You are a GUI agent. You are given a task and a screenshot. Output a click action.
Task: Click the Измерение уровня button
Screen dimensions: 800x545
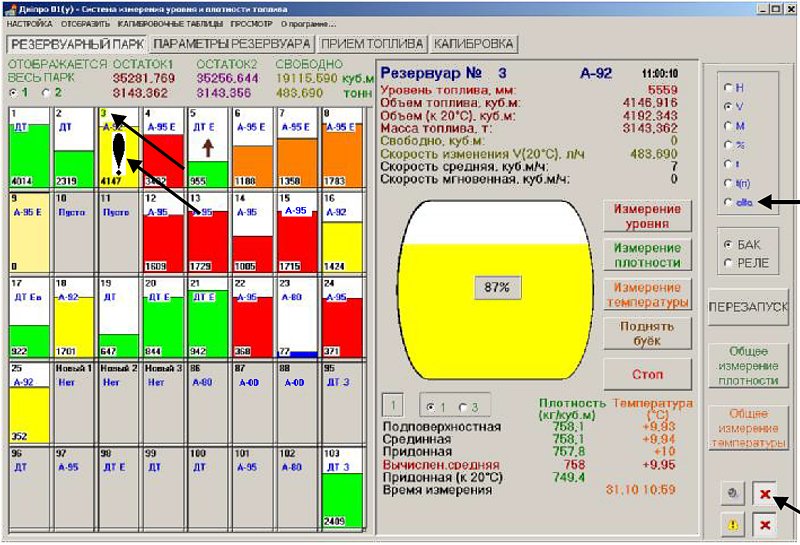(647, 216)
